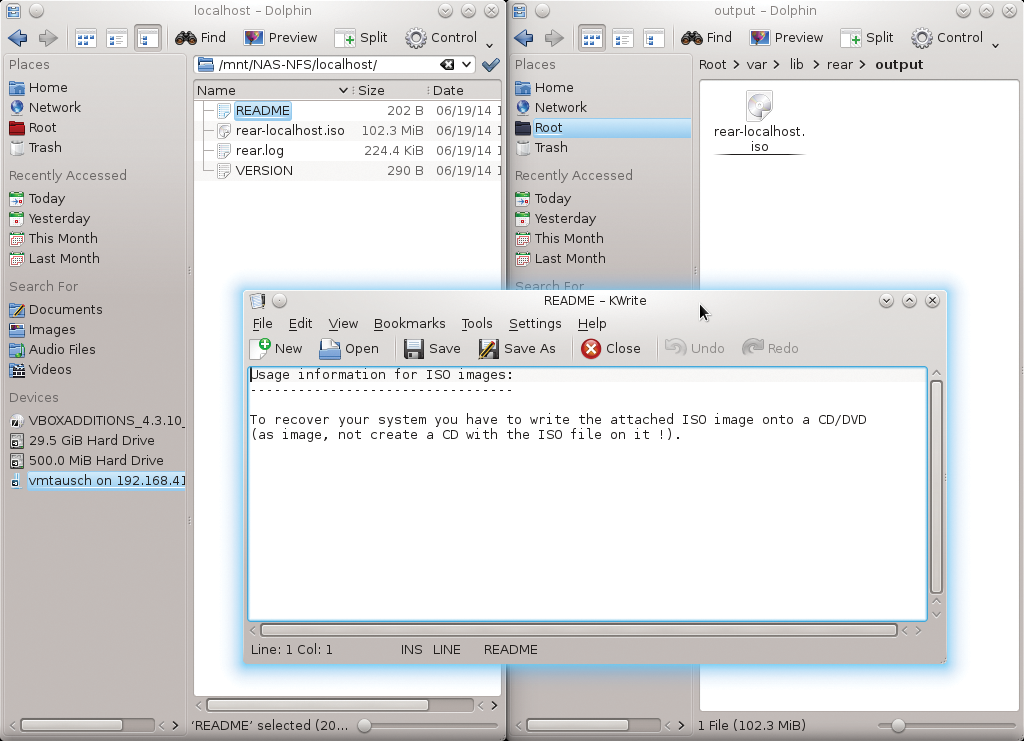Switch output Dolphin to Details view
The image size is (1024, 741).
654,39
